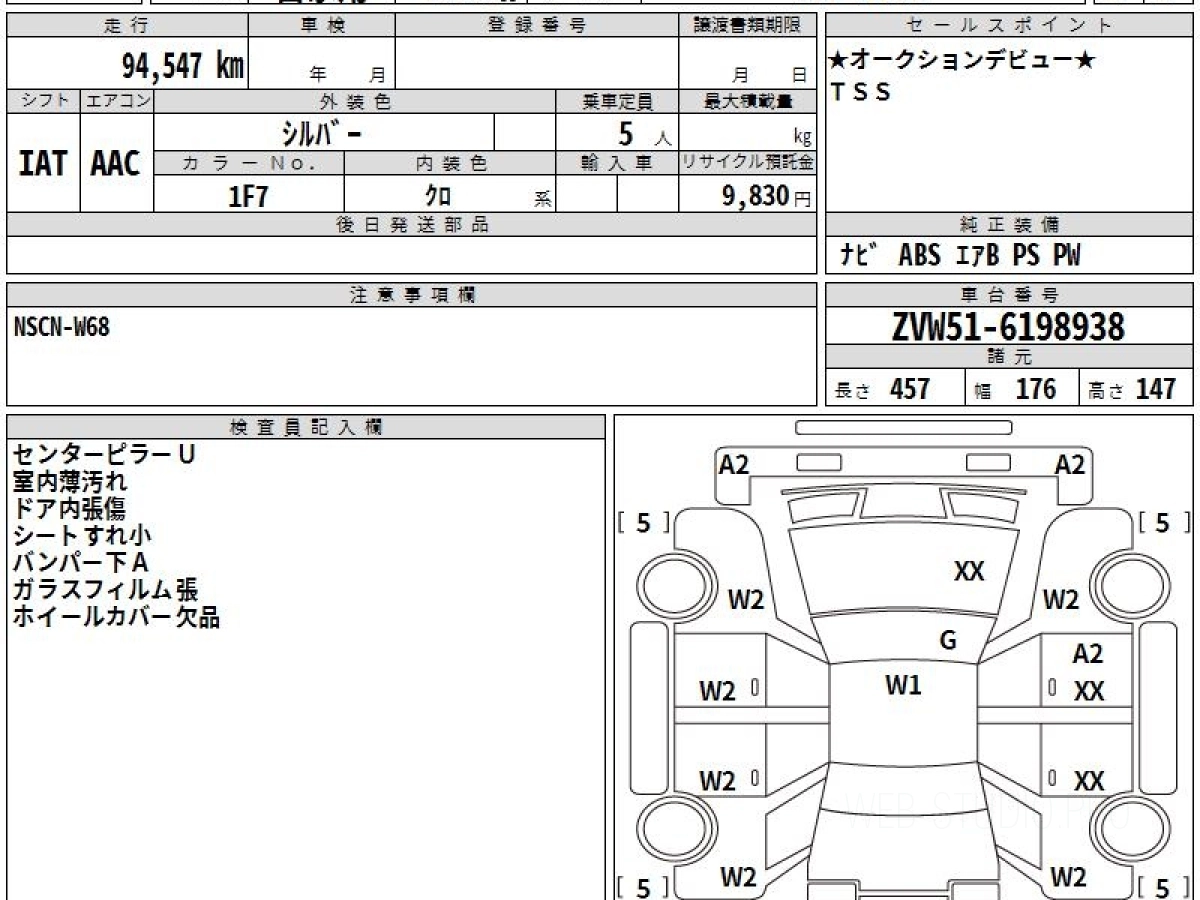Viewport: 1200px width, 900px height.
Task: Click the equipment line ナビ ABS エアB PS PW
Action: pos(960,256)
